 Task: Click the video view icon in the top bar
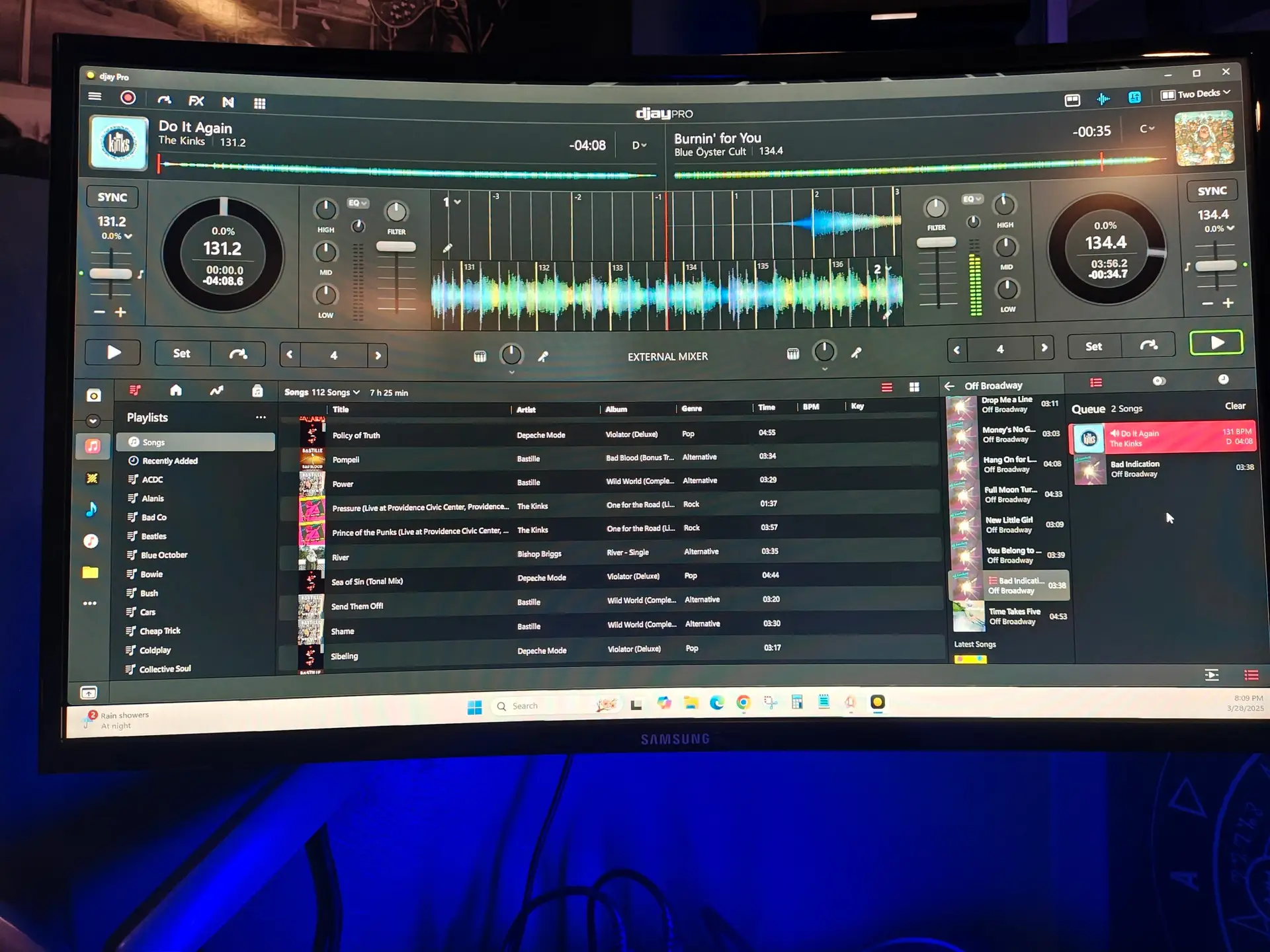click(x=1072, y=100)
